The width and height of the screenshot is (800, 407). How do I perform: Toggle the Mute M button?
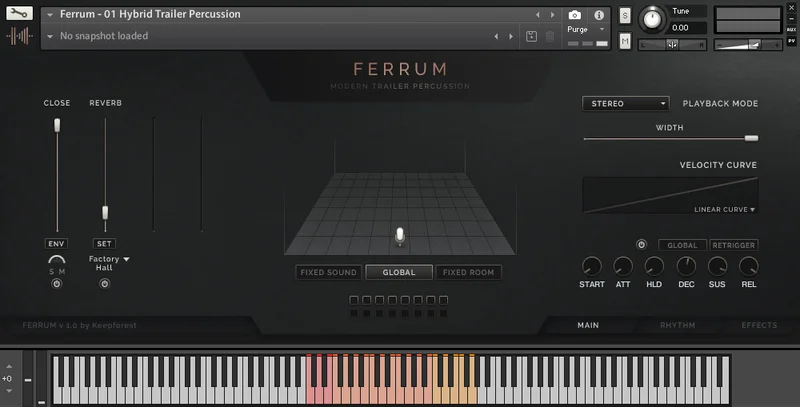(625, 41)
